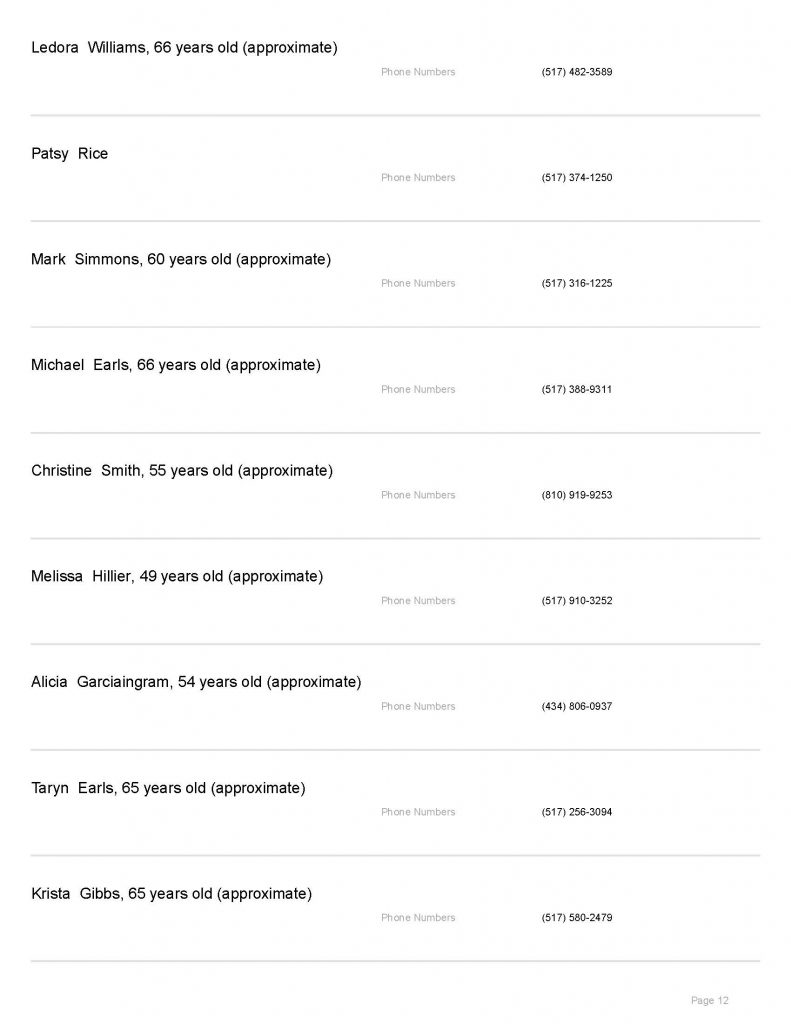Click the Michael Earls name entry
Viewport: 791px width, 1024px height.
click(x=176, y=366)
